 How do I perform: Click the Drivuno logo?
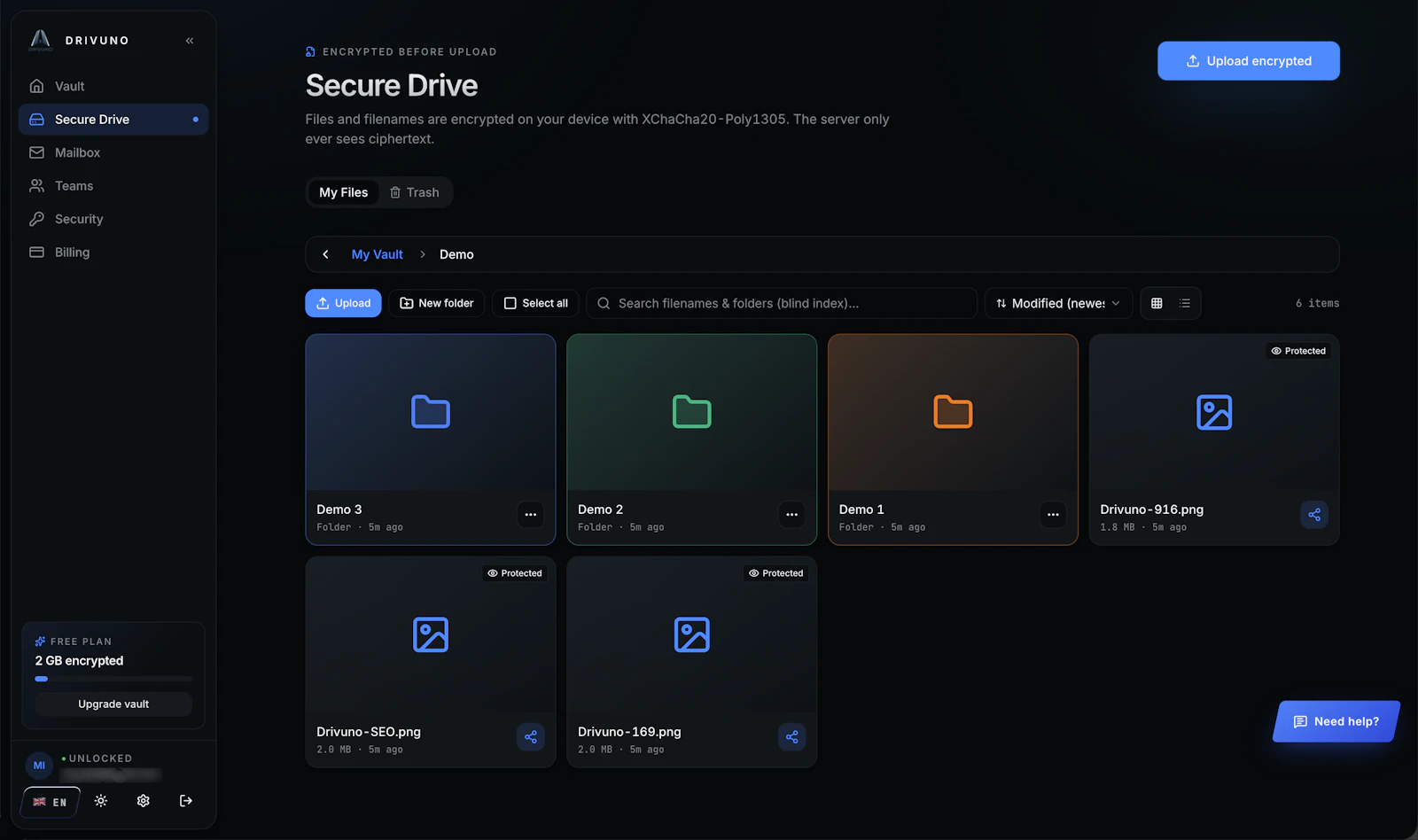pyautogui.click(x=41, y=40)
